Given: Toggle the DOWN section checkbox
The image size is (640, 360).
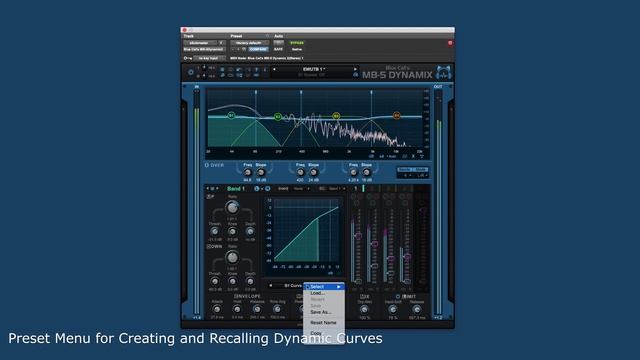Looking at the screenshot, I should (x=209, y=247).
